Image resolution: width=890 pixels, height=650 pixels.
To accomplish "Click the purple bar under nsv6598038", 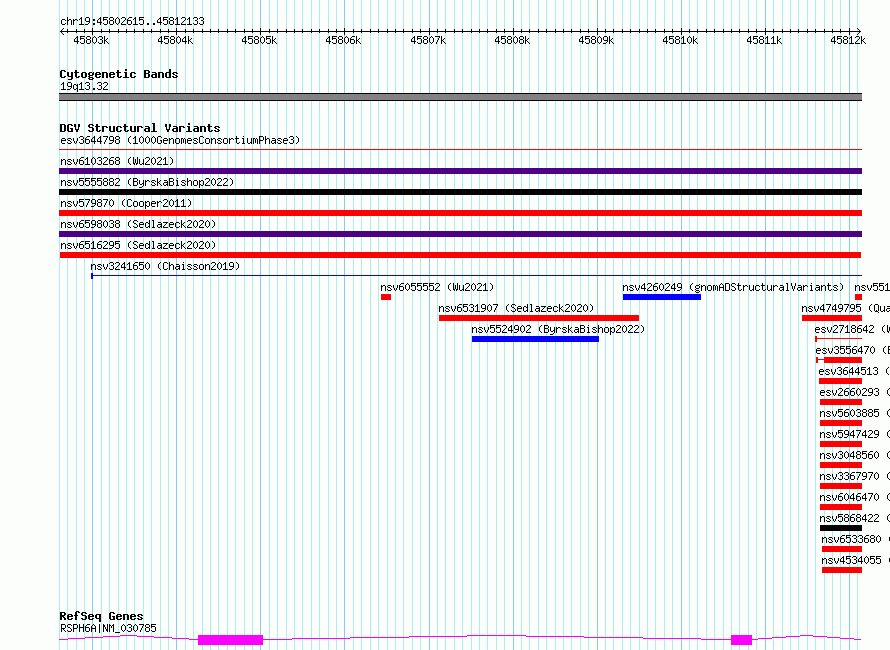I will click(460, 234).
